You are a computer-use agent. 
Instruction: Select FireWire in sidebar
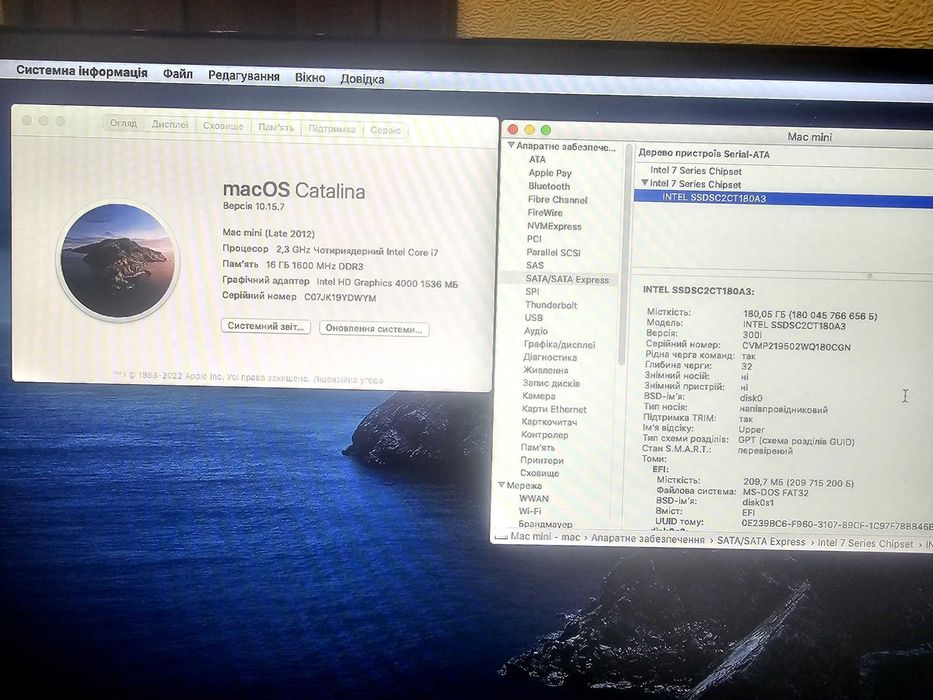(x=544, y=212)
